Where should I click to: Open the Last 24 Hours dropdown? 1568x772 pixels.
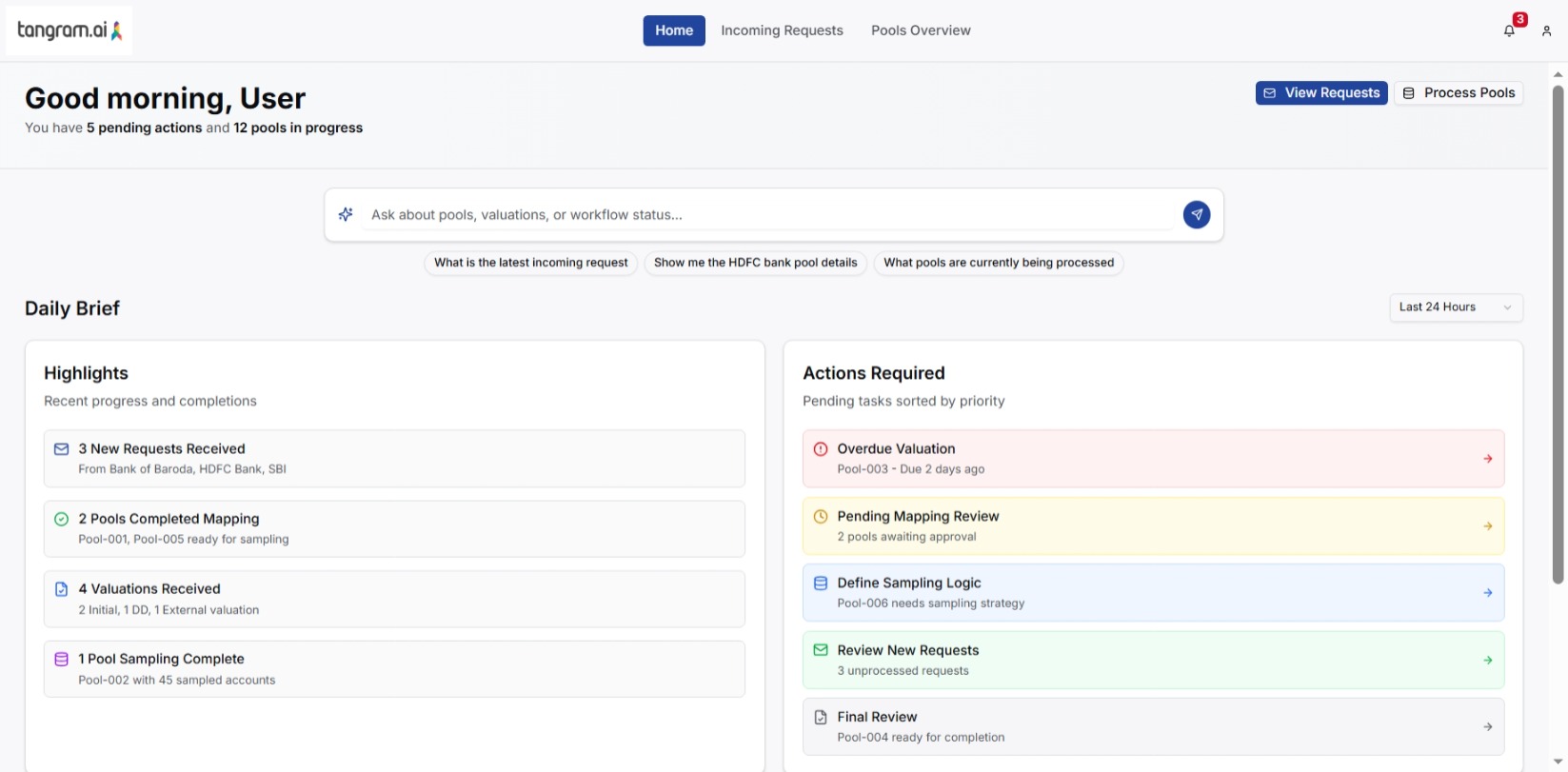(x=1455, y=307)
